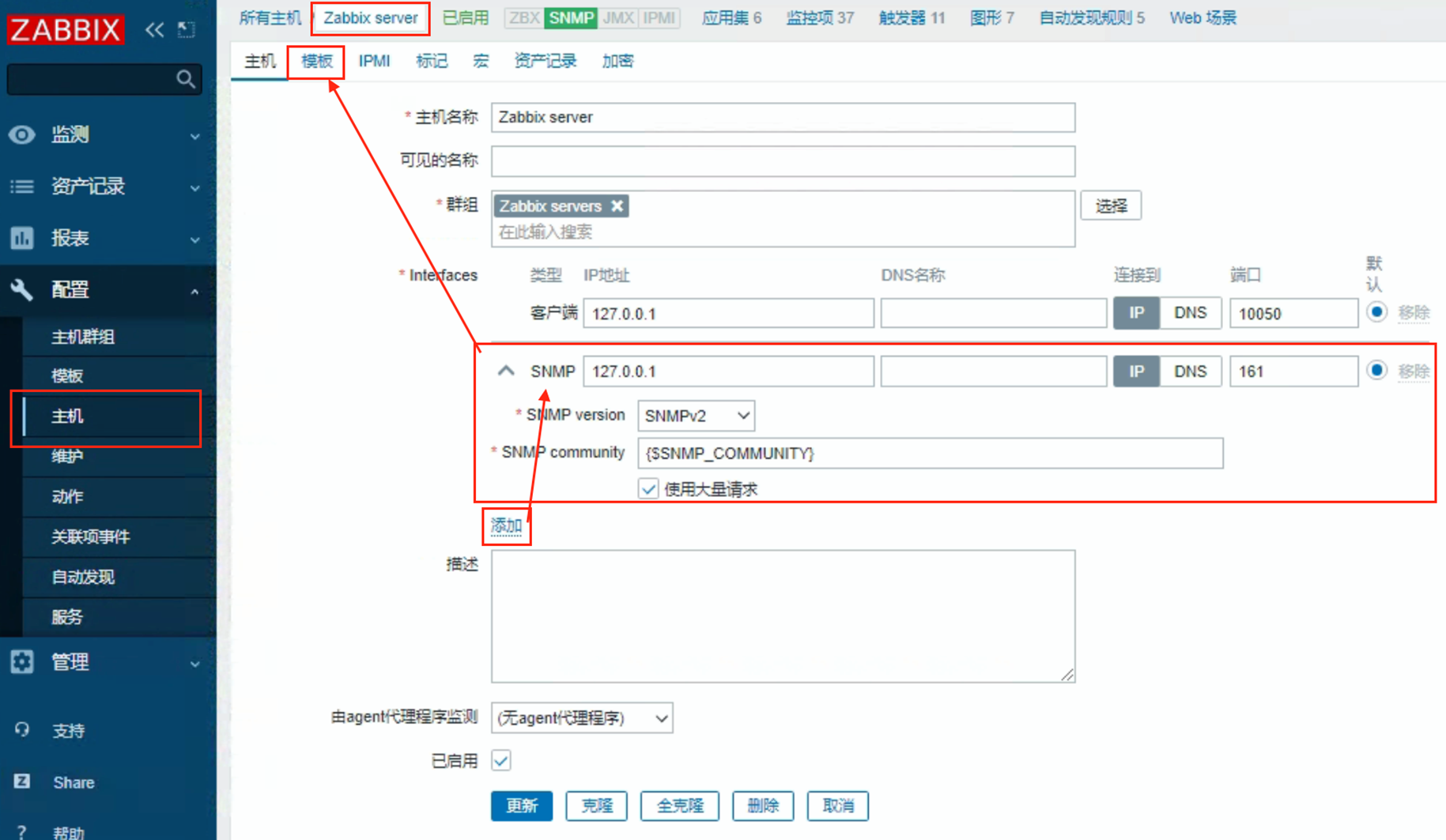
Task: Click the 选择 group button
Action: 1111,206
